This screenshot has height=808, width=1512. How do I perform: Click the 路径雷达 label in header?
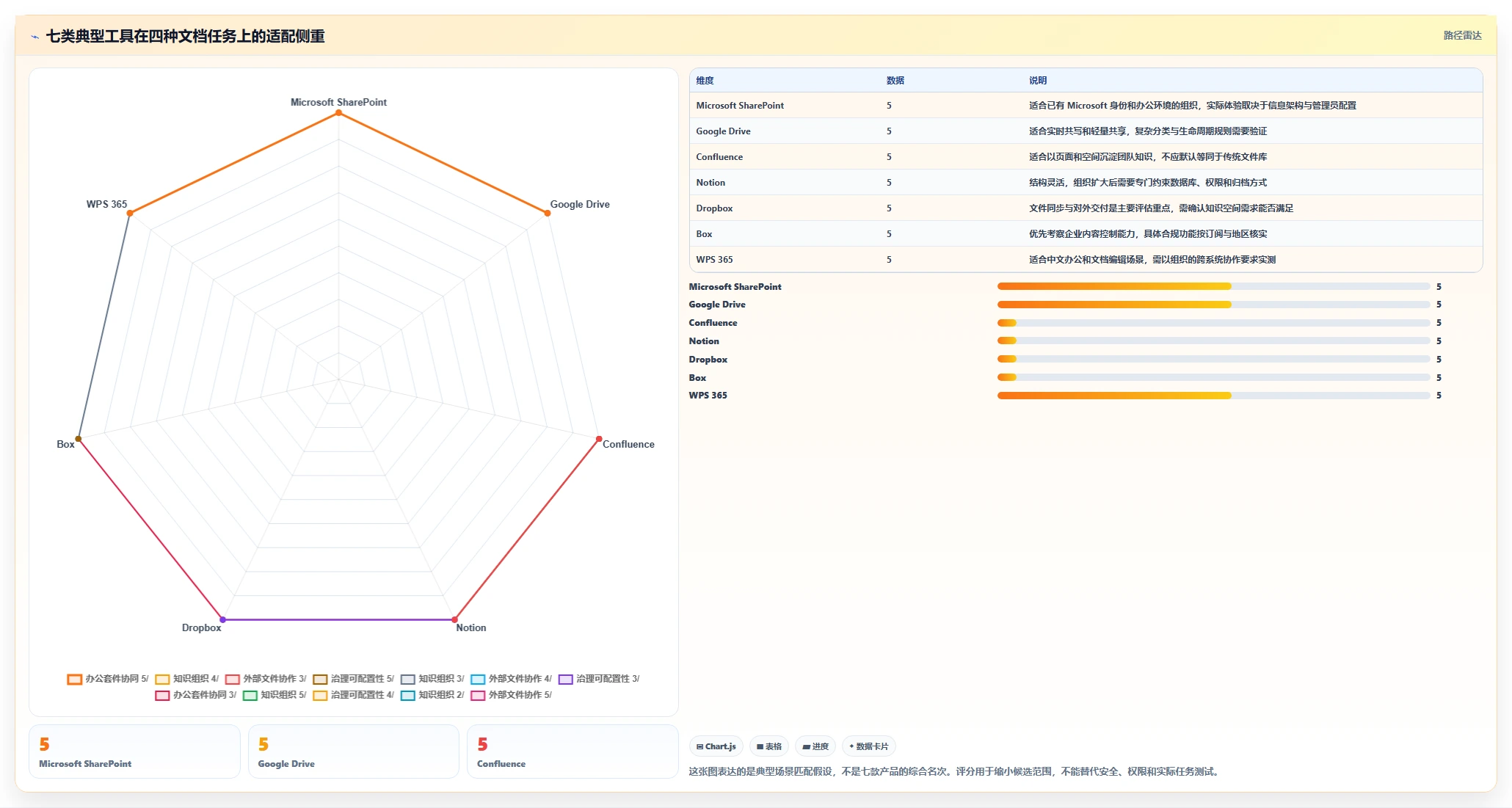[x=1462, y=35]
